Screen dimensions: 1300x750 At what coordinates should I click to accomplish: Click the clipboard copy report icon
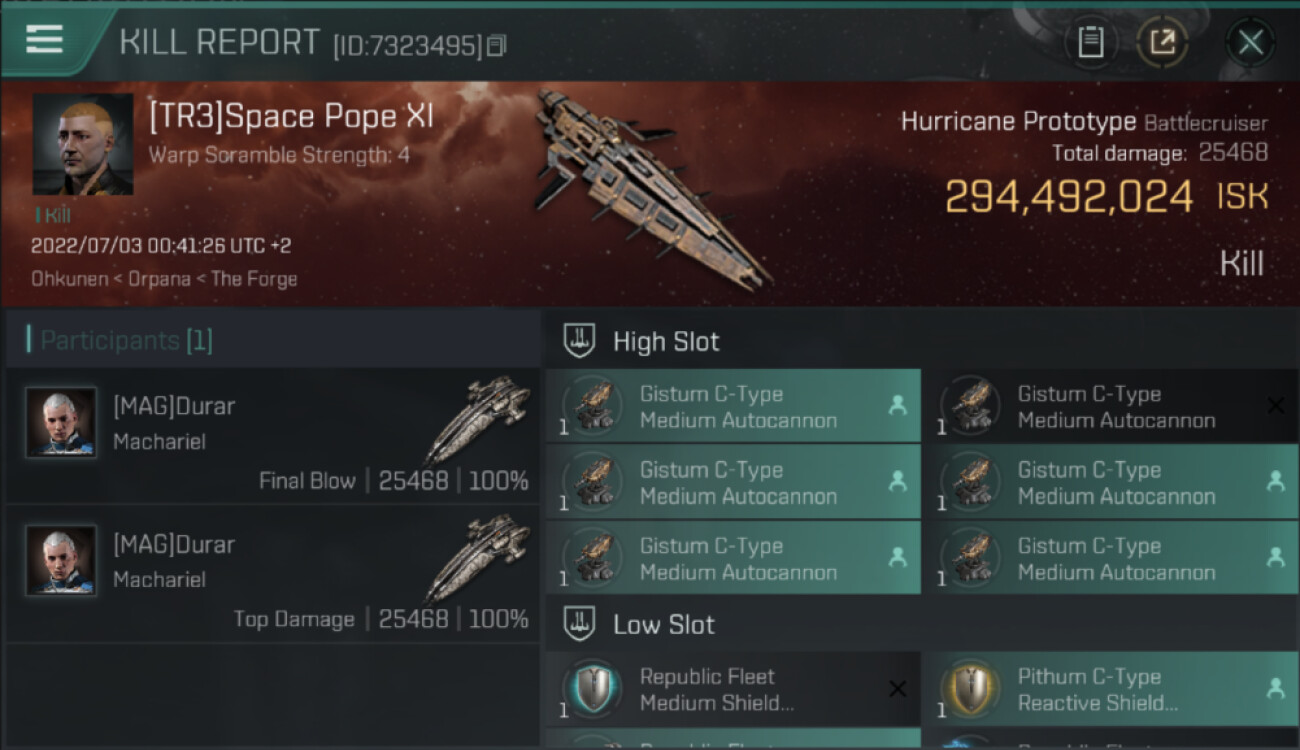click(1090, 42)
